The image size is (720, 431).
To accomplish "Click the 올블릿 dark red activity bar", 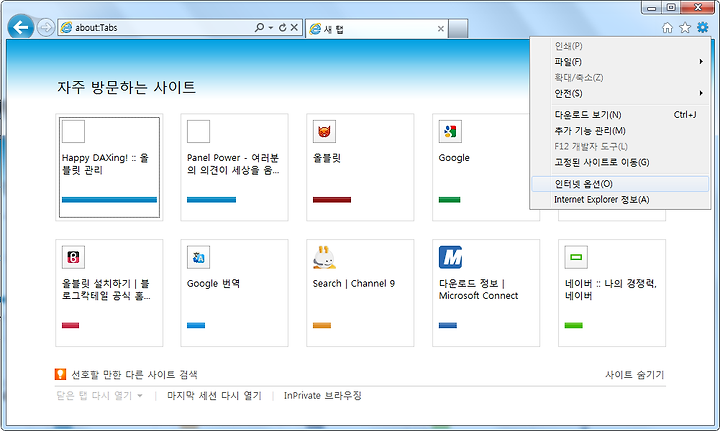I will [x=332, y=200].
